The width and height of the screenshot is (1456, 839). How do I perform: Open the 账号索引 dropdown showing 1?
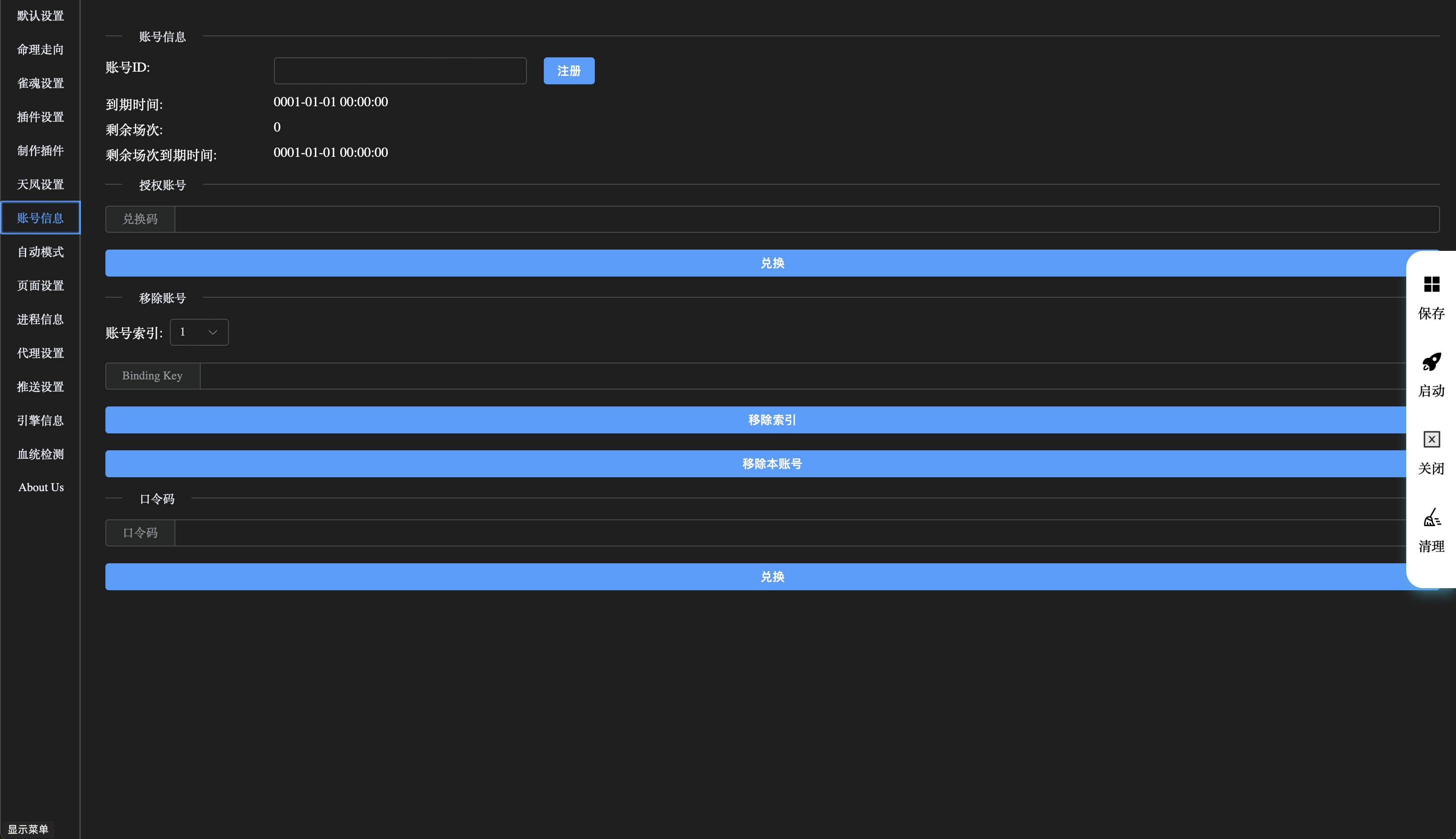(199, 332)
